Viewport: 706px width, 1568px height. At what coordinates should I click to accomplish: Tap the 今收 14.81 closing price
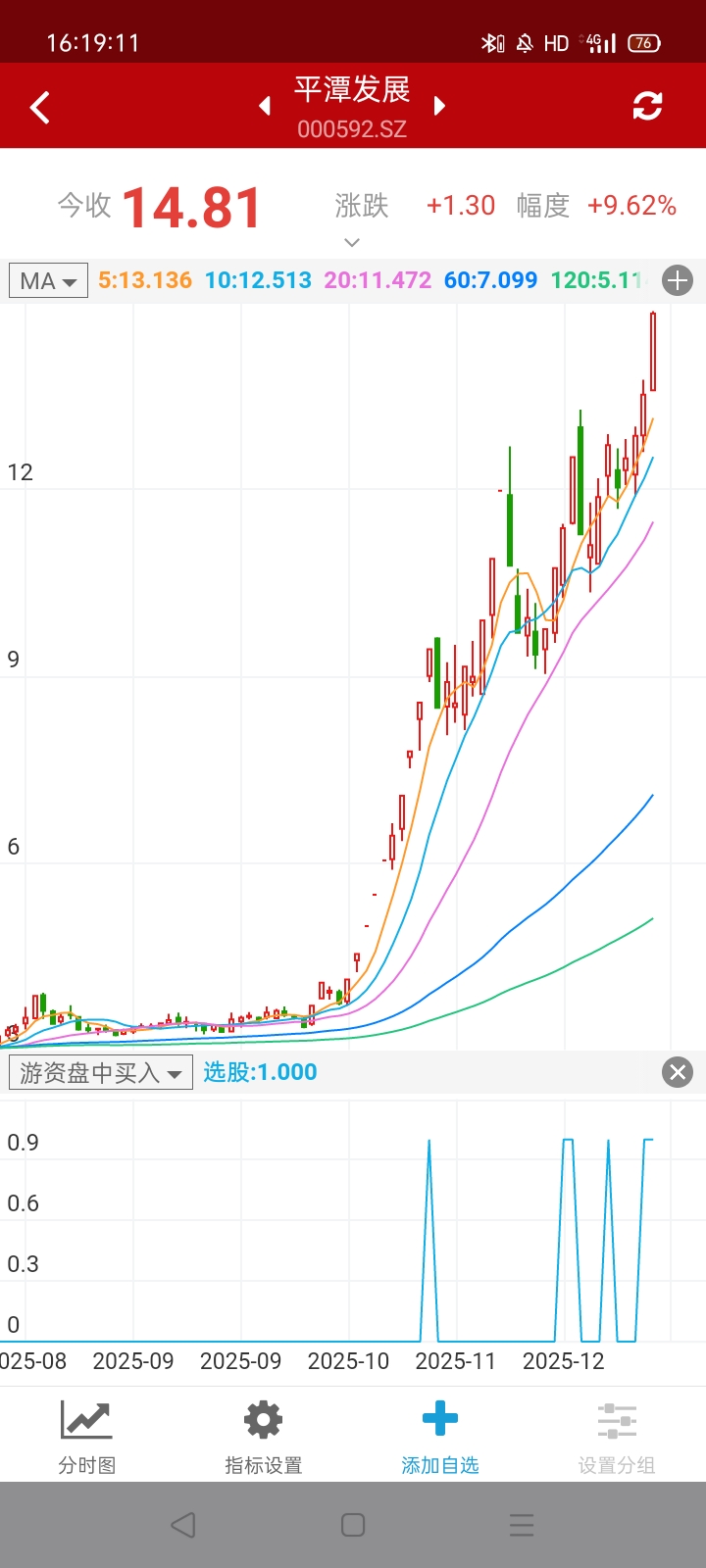click(191, 208)
